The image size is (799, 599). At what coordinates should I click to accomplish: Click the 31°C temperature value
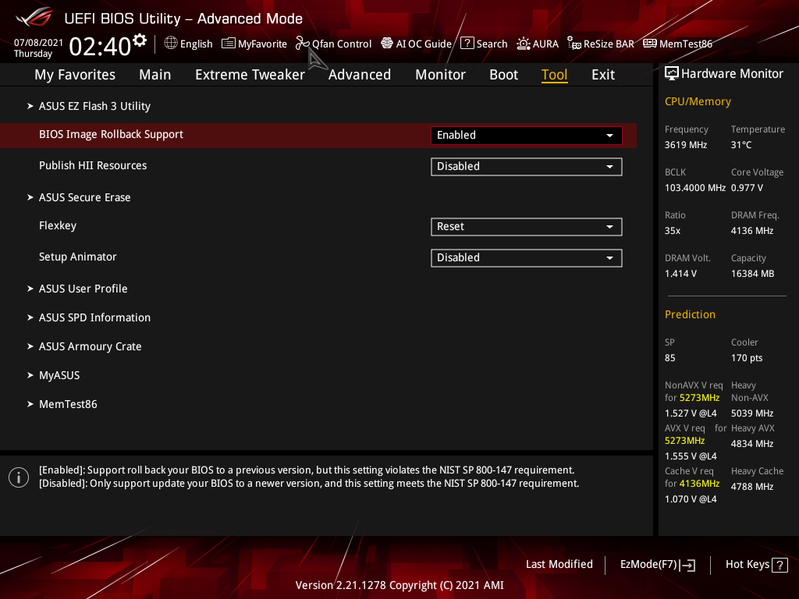point(741,145)
